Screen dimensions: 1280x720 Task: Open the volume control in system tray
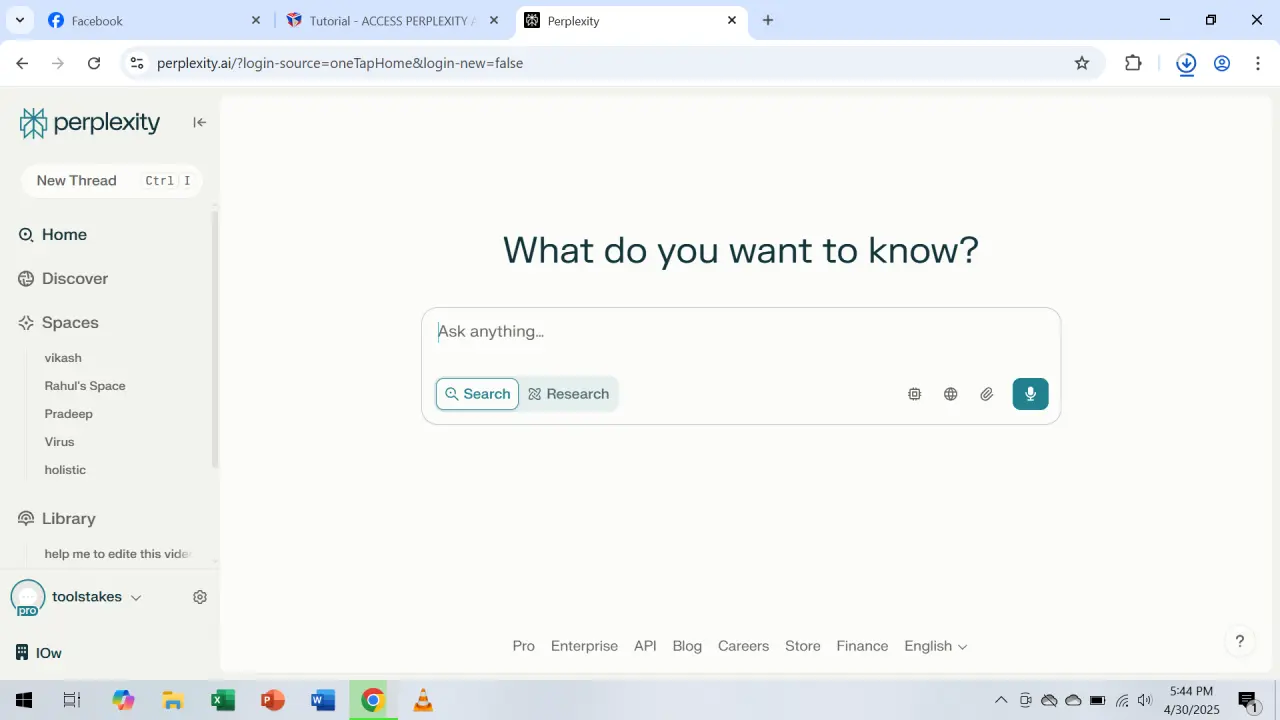[1145, 700]
